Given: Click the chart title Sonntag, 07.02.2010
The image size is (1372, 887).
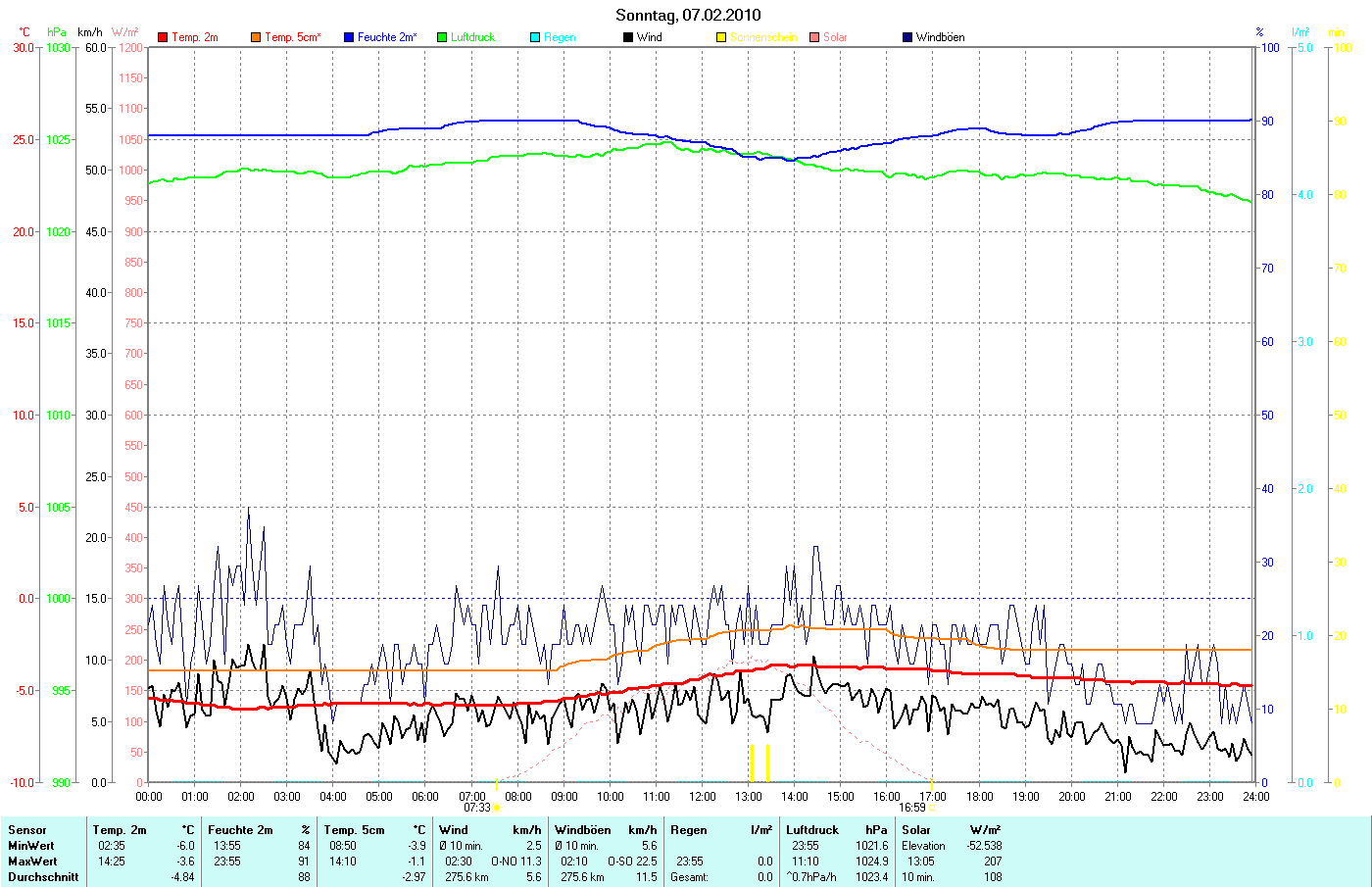Looking at the screenshot, I should click(x=688, y=15).
